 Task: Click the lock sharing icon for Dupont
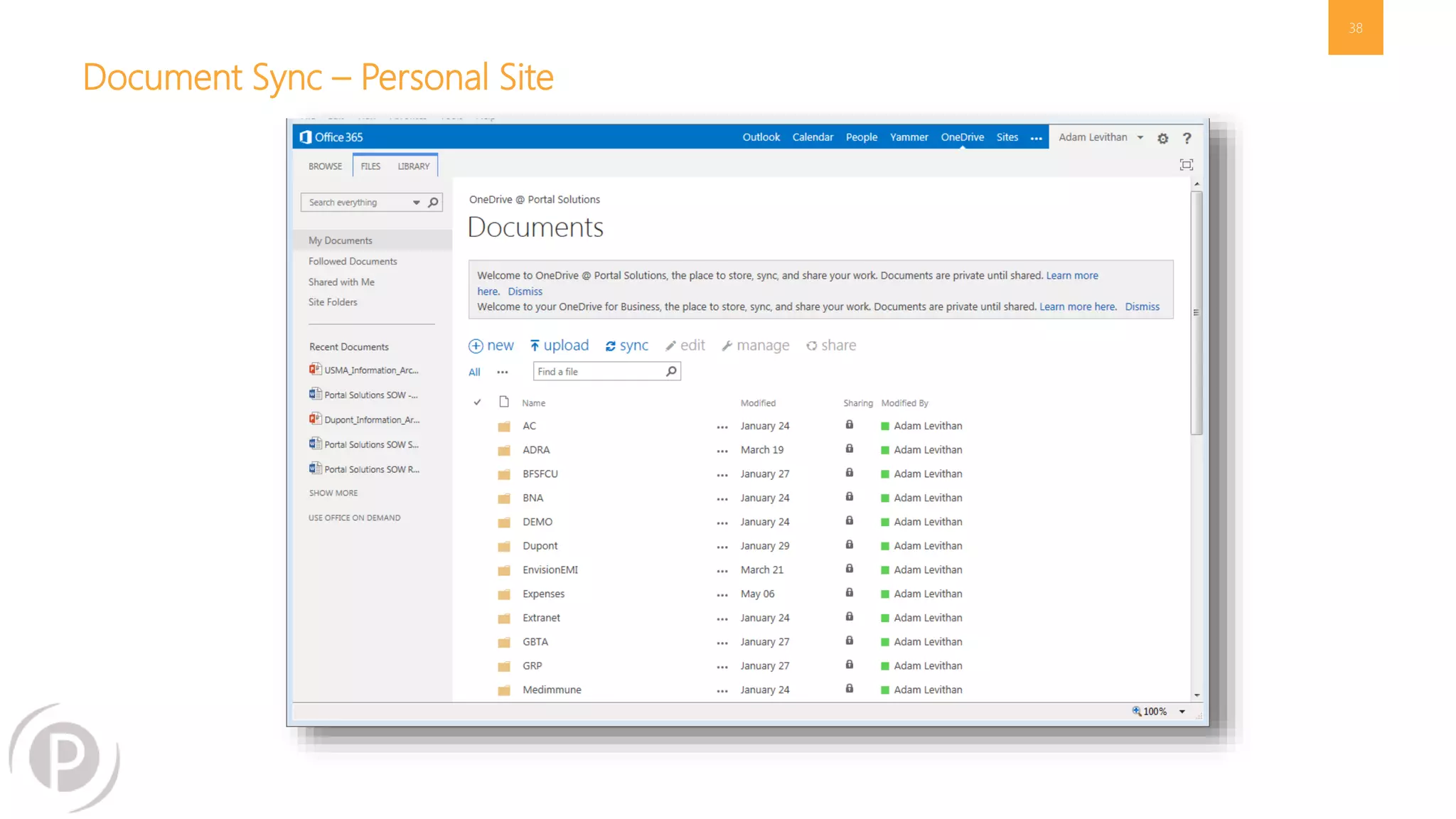pyautogui.click(x=849, y=545)
